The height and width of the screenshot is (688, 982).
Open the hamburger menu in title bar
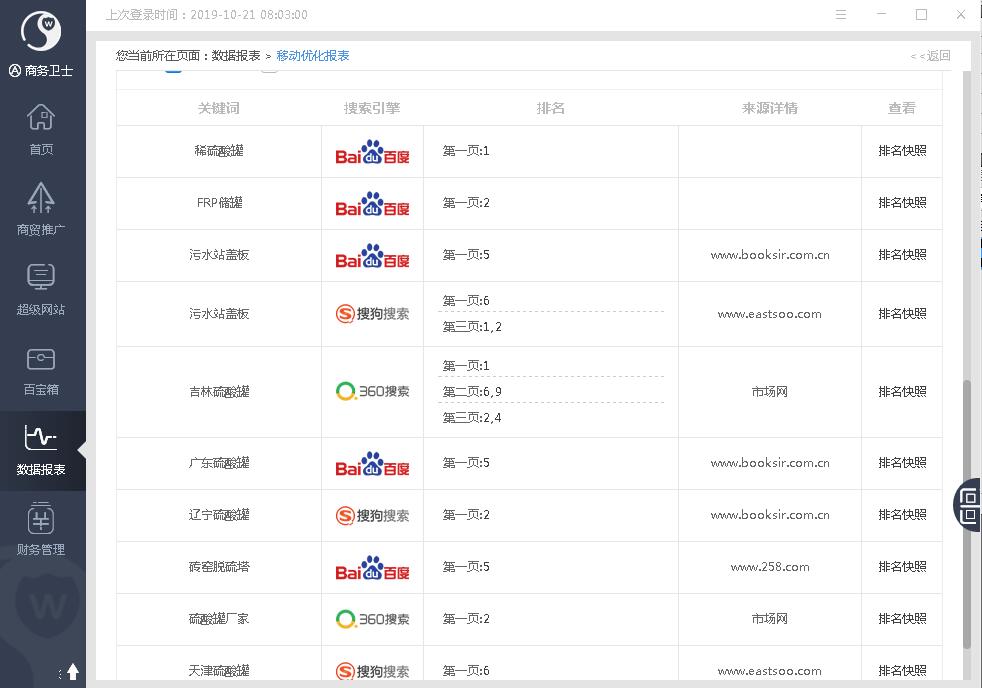tap(841, 15)
